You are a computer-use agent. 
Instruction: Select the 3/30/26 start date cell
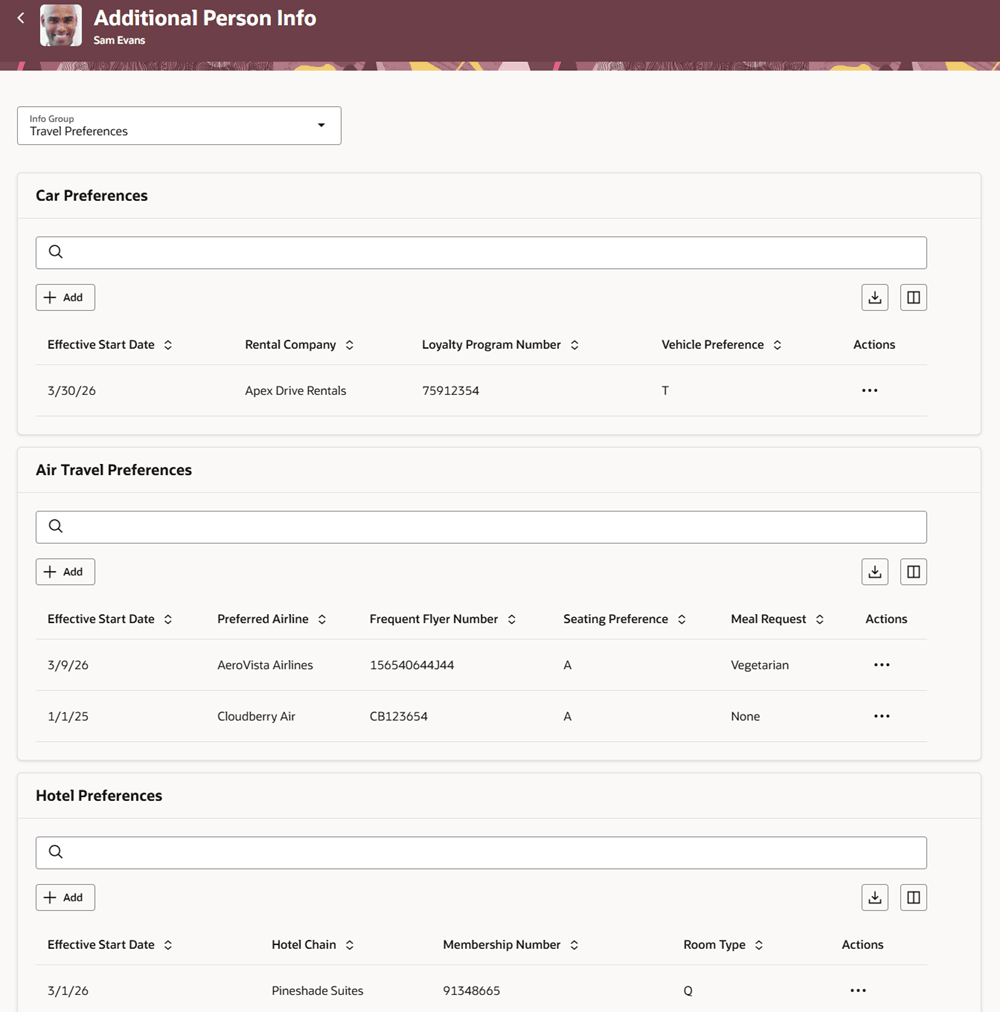point(72,390)
